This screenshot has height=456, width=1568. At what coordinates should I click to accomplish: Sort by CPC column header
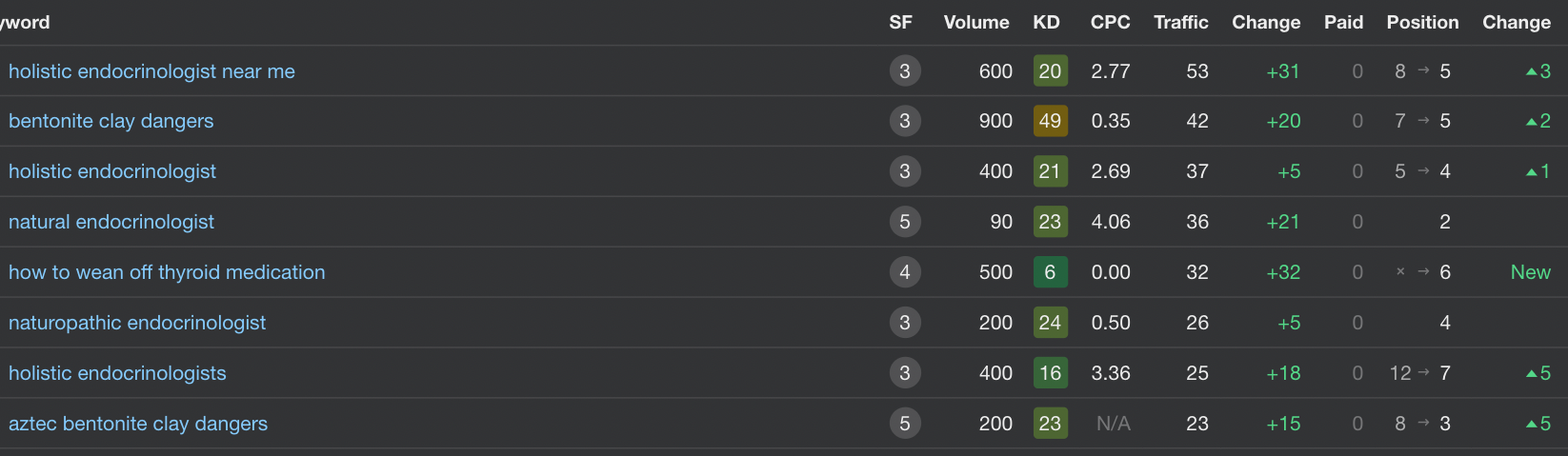pos(1110,22)
